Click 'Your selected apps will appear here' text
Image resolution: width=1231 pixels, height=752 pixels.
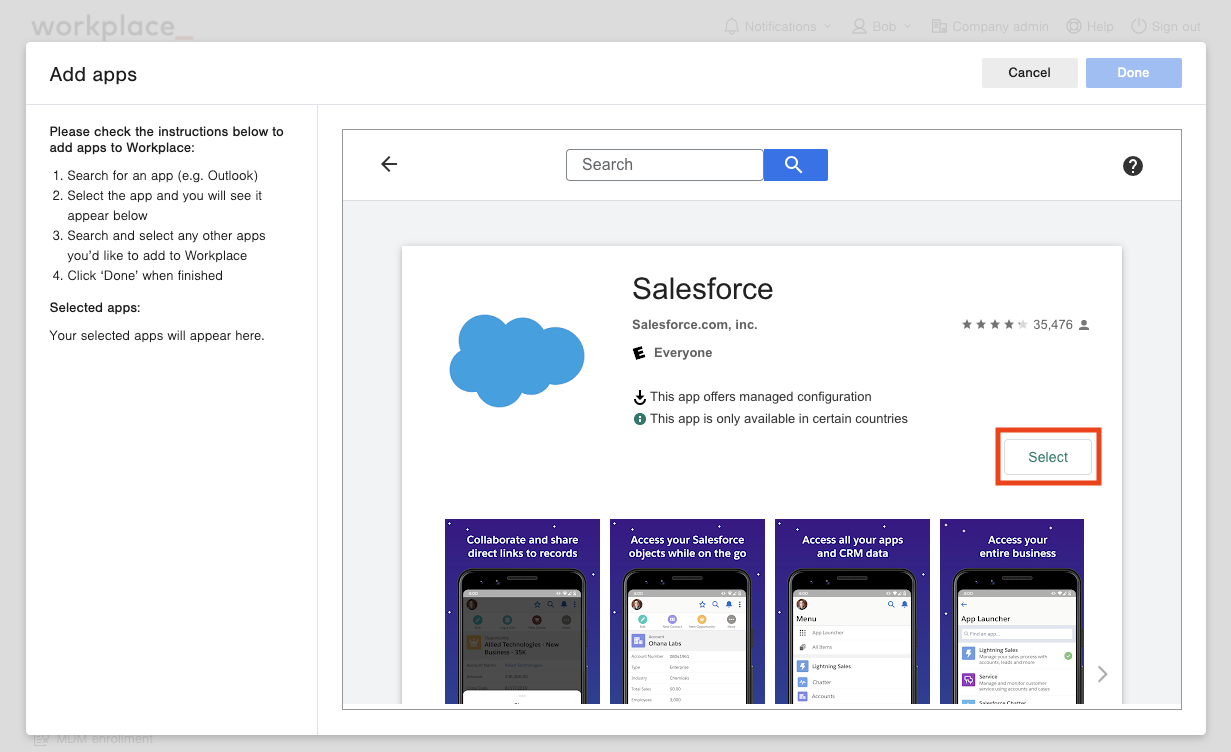coord(157,336)
